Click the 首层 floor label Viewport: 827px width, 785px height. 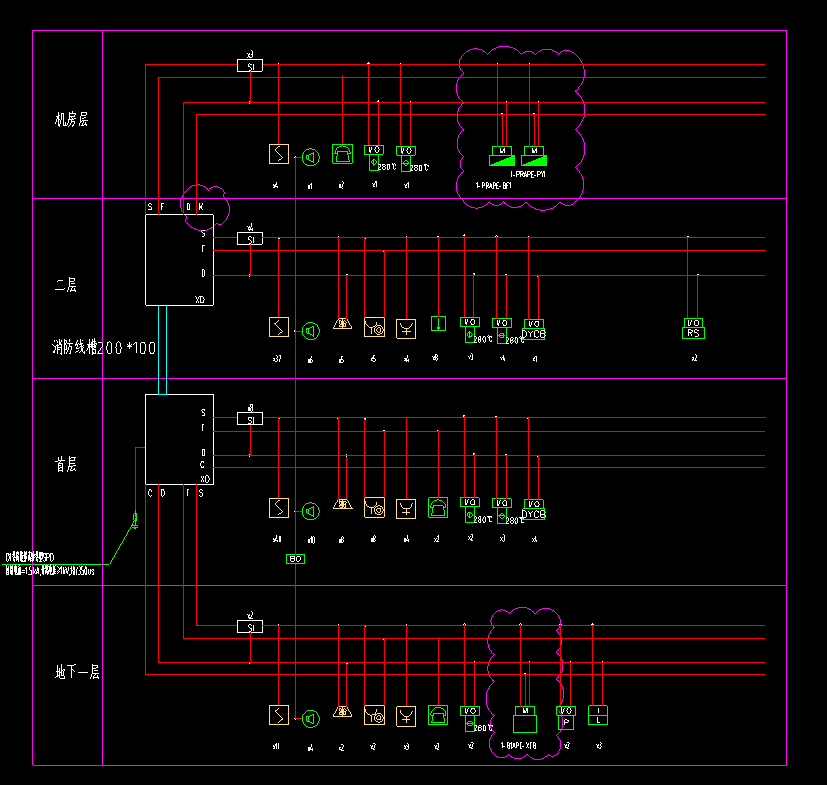[x=66, y=464]
